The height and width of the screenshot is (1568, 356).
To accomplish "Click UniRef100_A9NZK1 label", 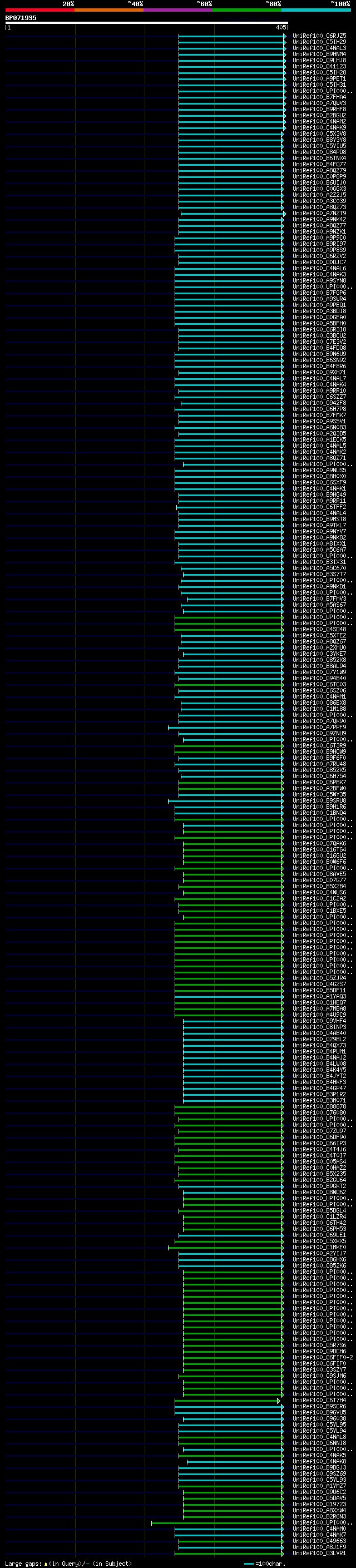I will point(319,231).
